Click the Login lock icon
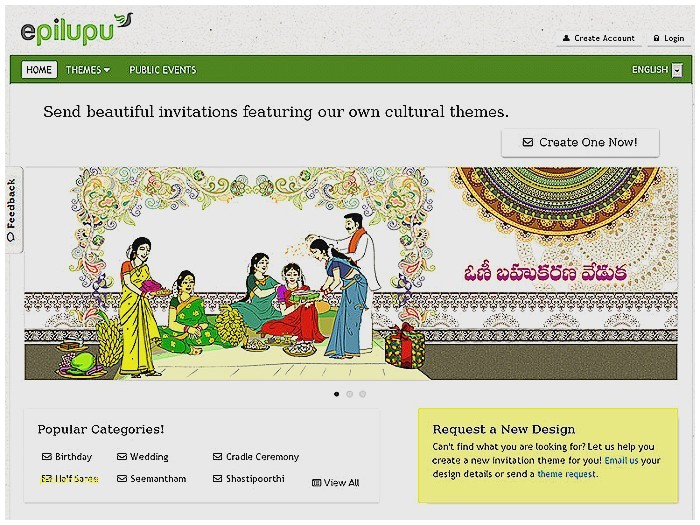The image size is (700, 525). [656, 38]
